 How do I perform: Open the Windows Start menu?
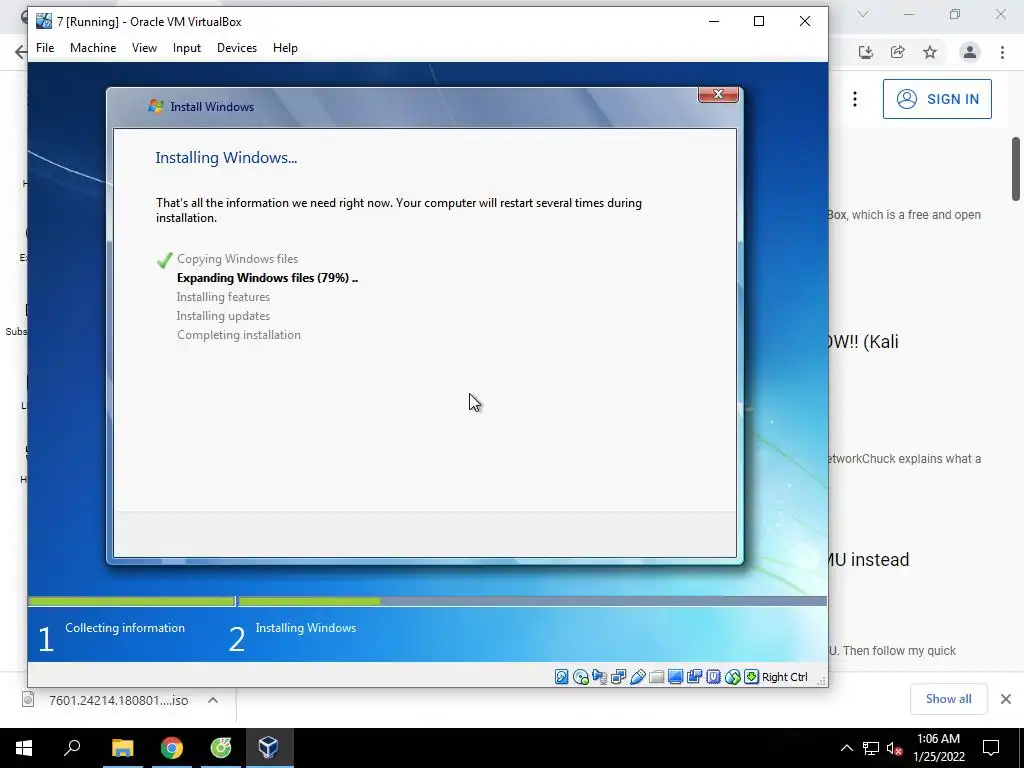point(24,748)
